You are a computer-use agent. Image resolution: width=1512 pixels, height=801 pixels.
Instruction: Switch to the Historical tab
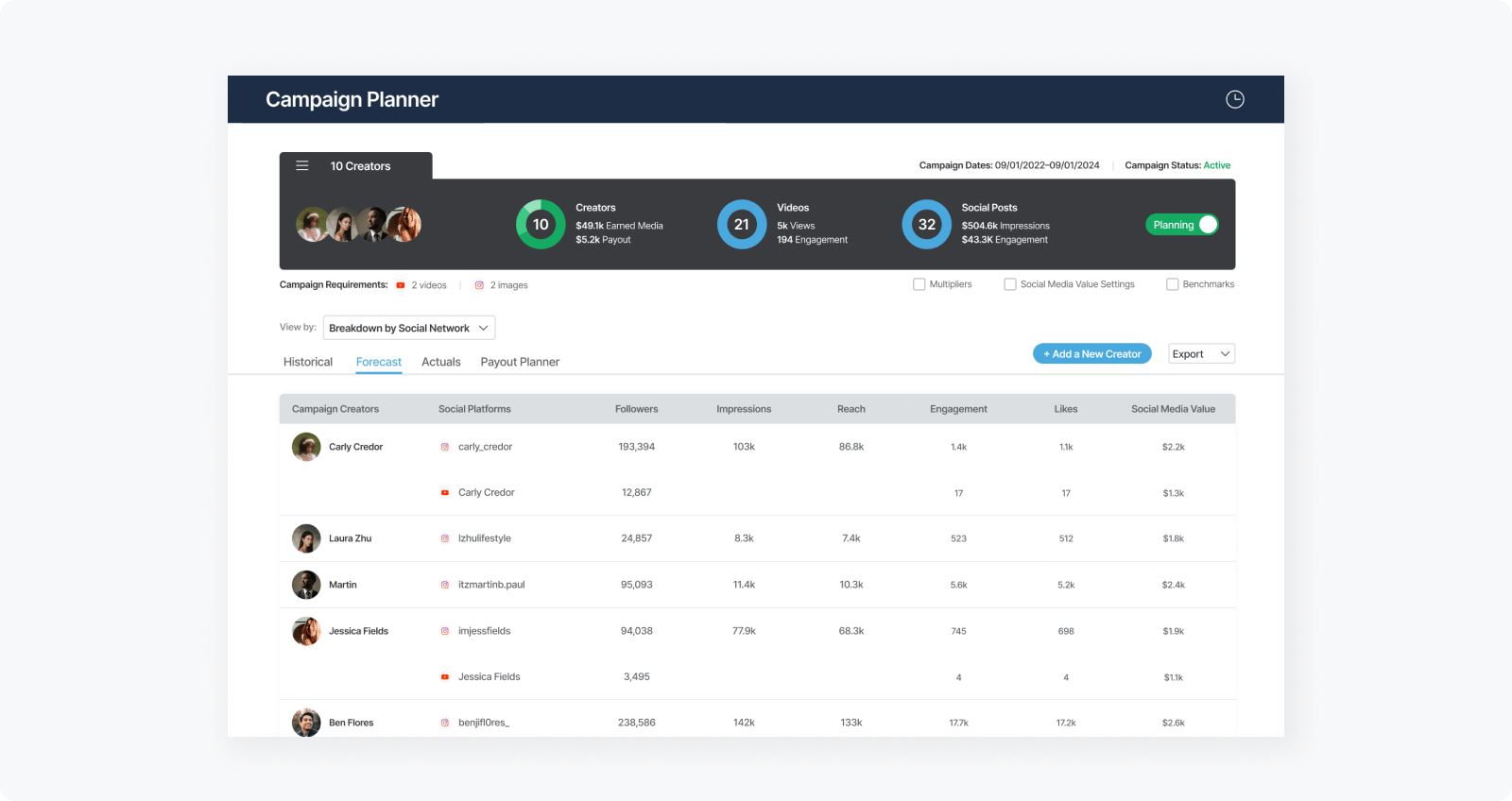[308, 362]
